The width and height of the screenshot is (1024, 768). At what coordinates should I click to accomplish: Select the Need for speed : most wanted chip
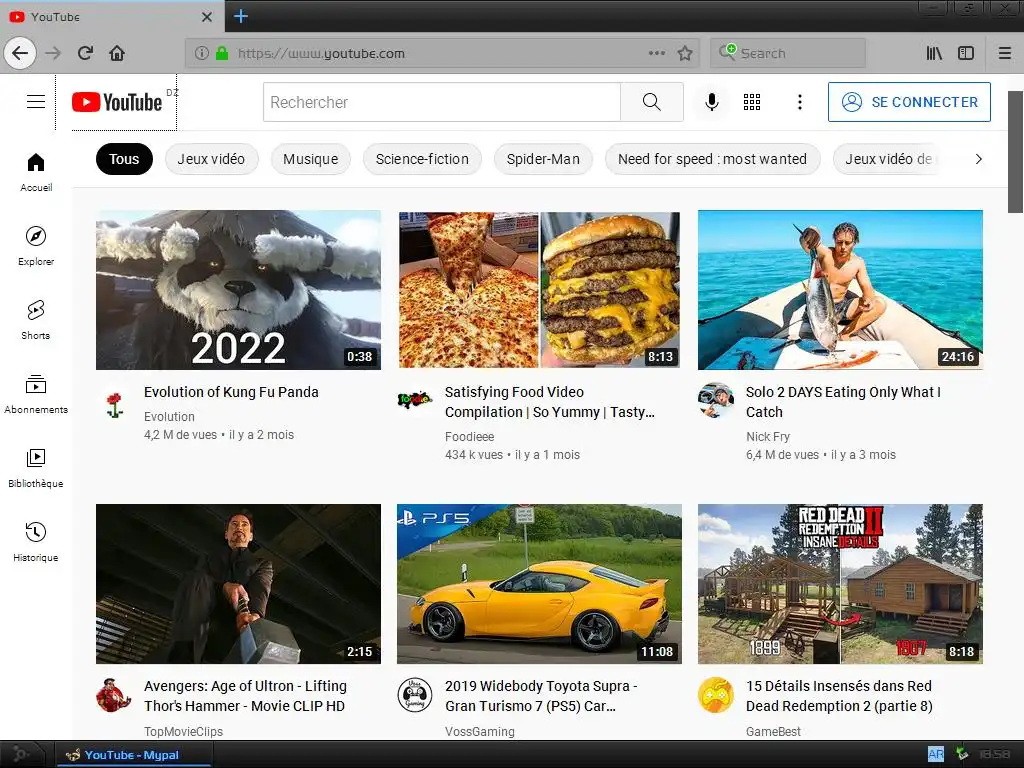click(x=712, y=159)
